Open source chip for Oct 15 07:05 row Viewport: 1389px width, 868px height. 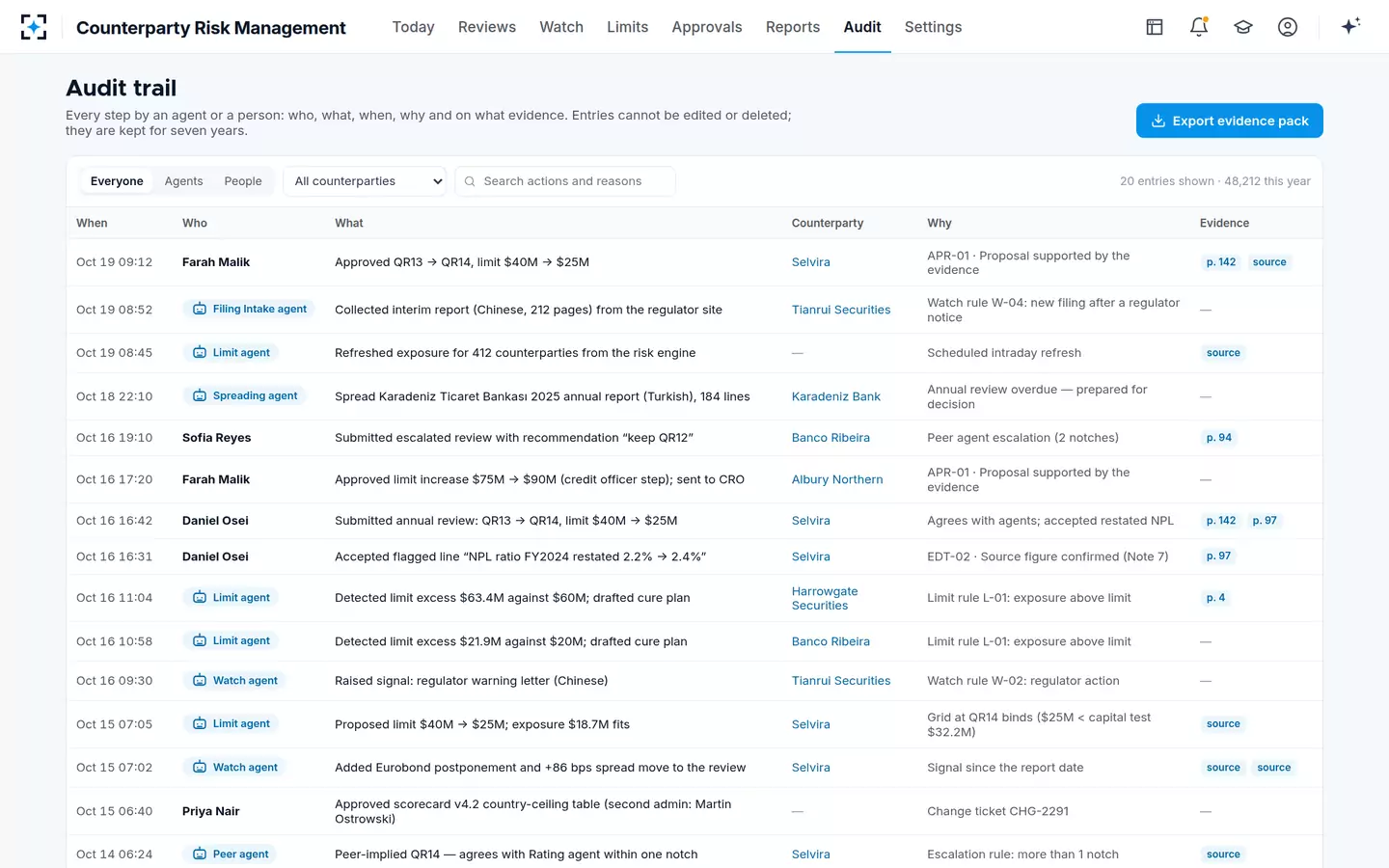click(1223, 724)
